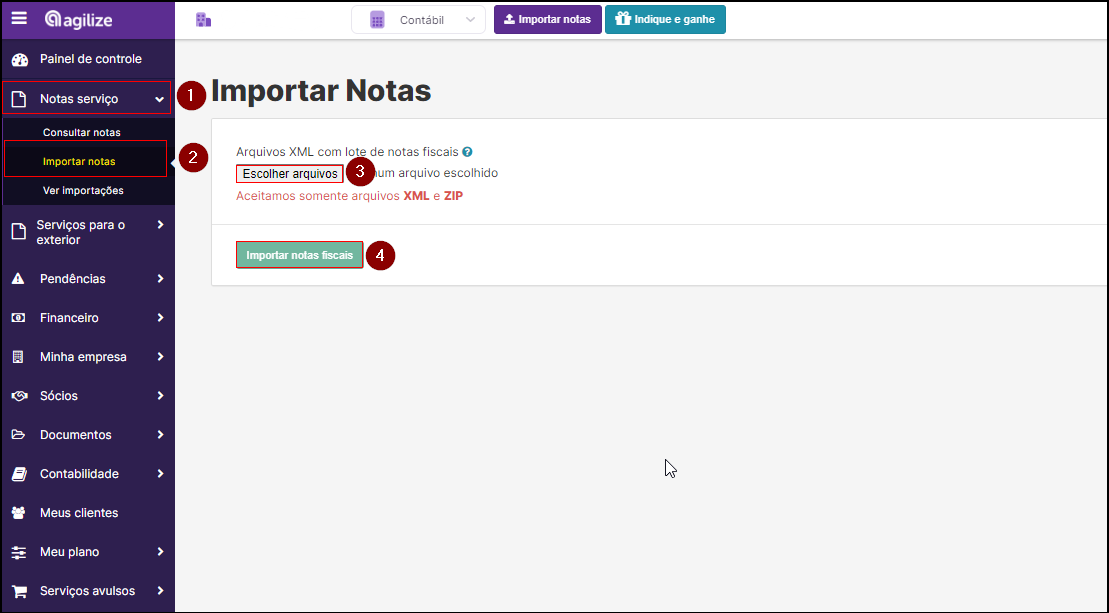Open the Sócios menu label
Viewport: 1109px width, 613px height.
(59, 396)
